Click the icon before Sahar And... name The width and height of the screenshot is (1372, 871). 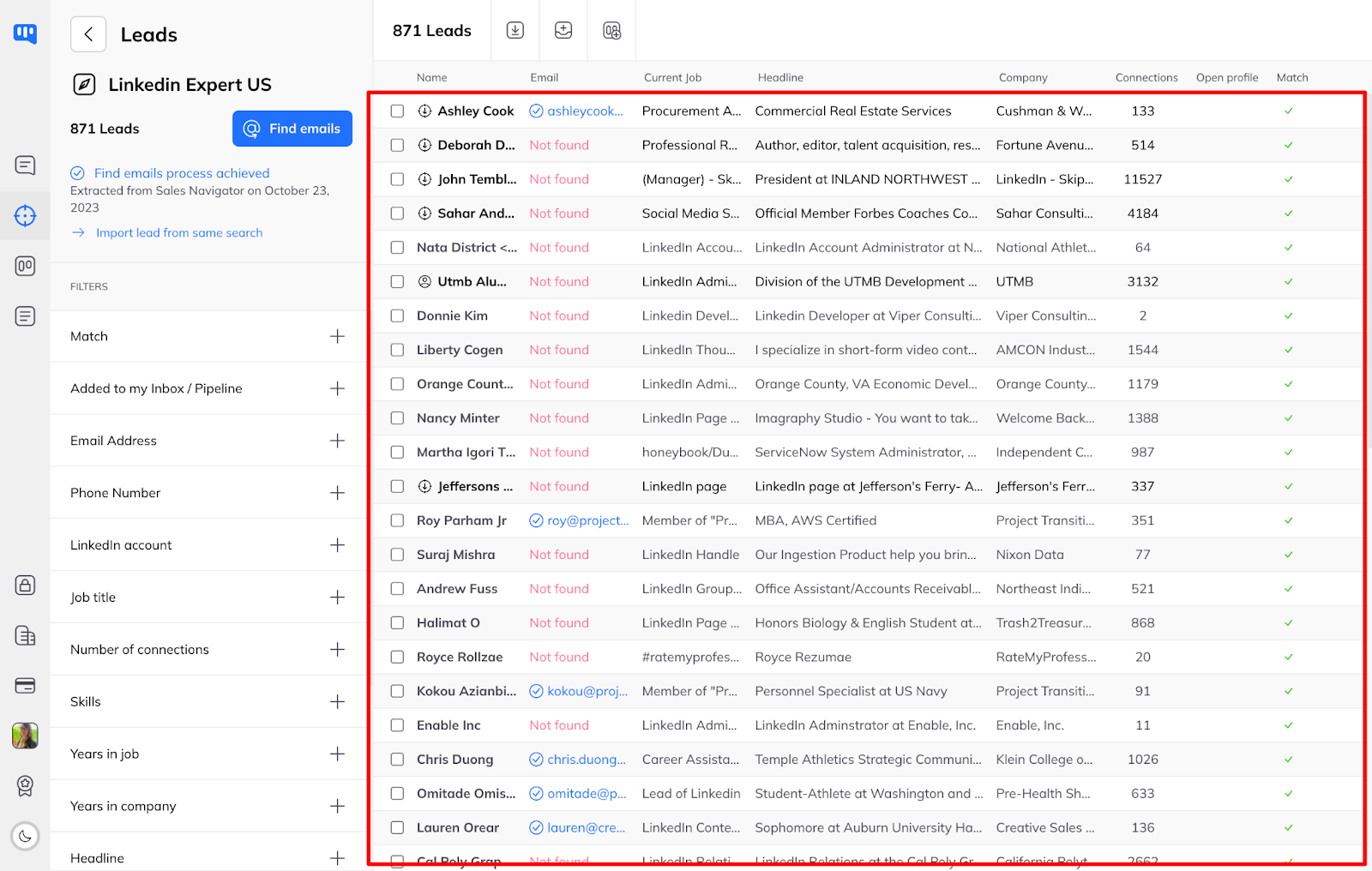coord(424,213)
